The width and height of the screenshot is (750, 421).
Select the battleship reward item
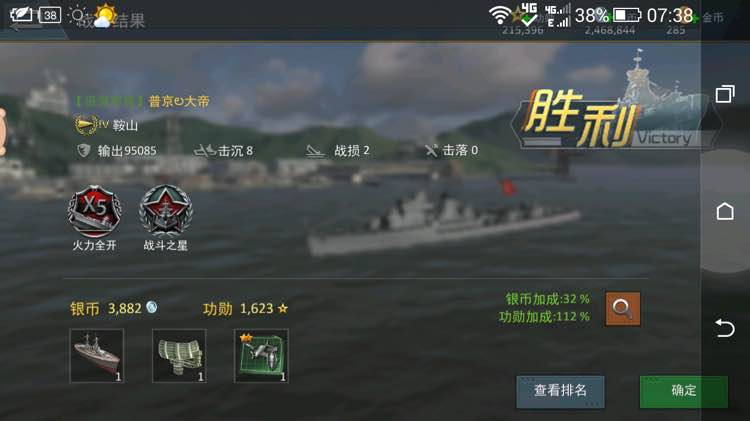[97, 355]
